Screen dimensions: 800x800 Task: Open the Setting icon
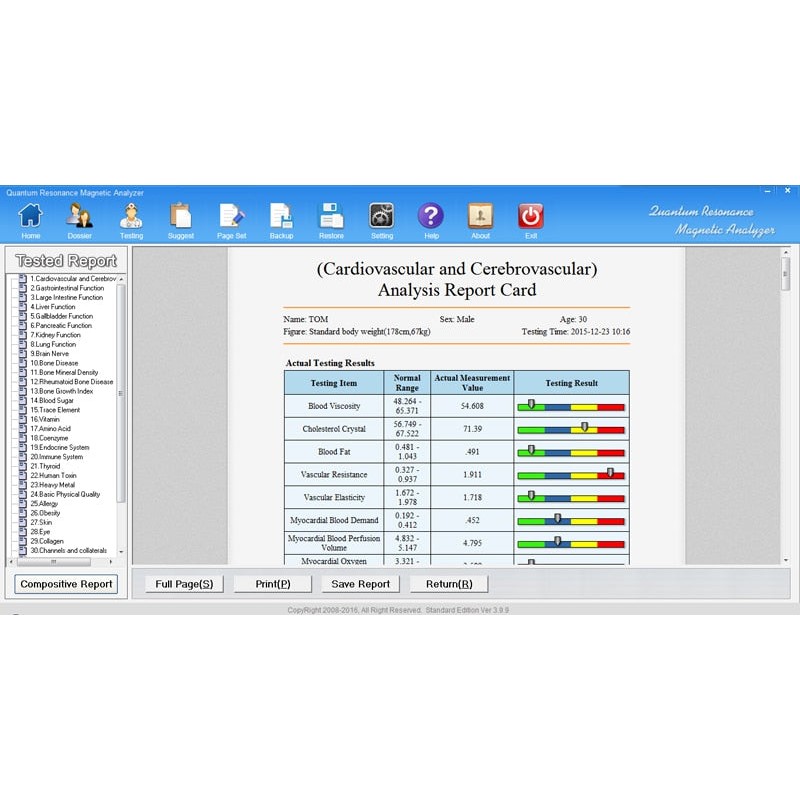[x=381, y=216]
